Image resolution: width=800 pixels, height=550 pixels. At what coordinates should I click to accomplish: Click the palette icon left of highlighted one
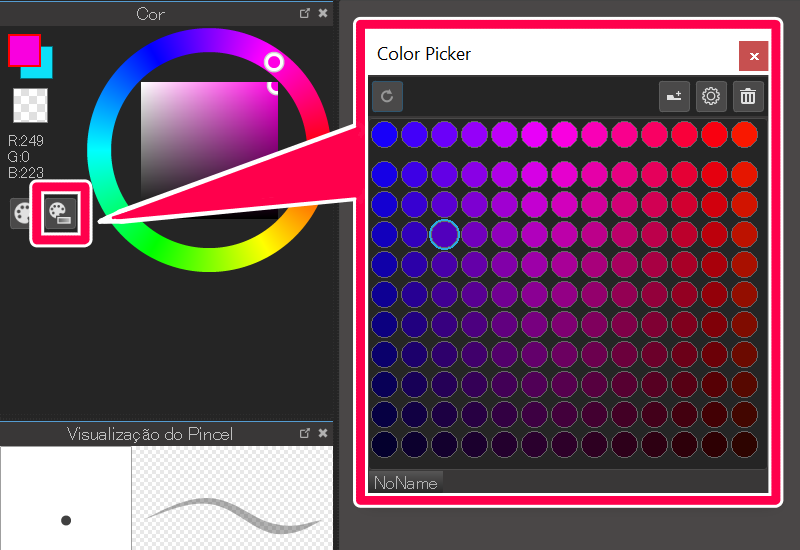click(21, 213)
